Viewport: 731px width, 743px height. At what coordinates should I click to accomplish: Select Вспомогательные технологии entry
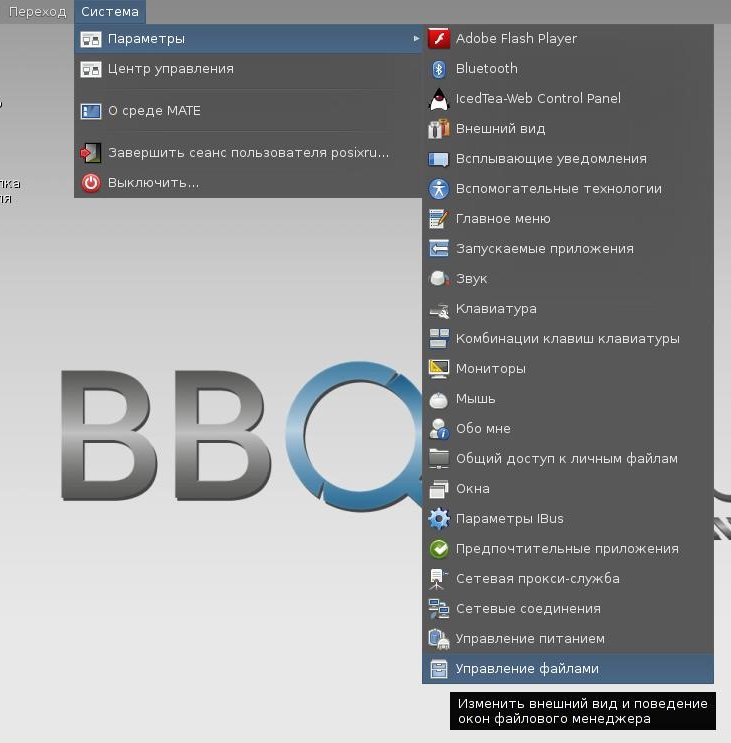568,189
